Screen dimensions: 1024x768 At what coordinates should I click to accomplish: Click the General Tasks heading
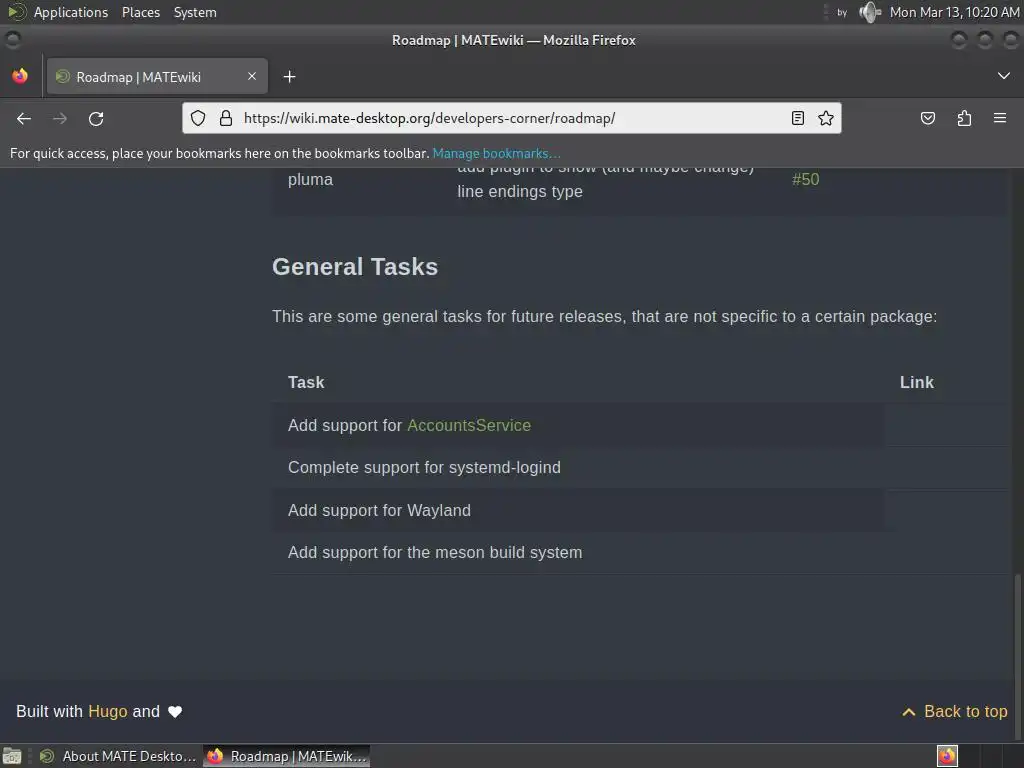click(355, 266)
